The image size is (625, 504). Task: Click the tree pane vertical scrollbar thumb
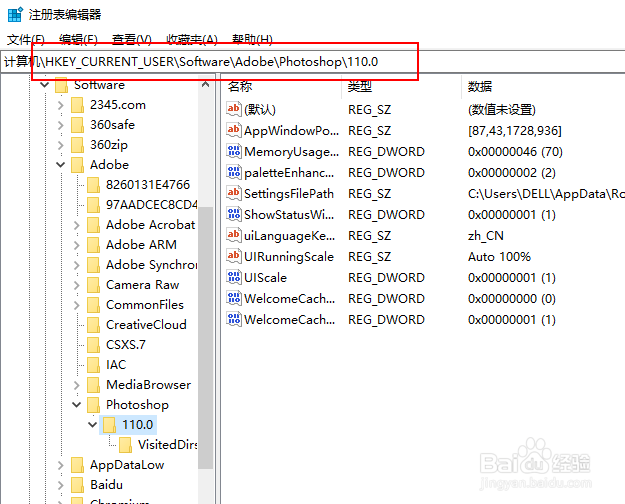pyautogui.click(x=205, y=338)
